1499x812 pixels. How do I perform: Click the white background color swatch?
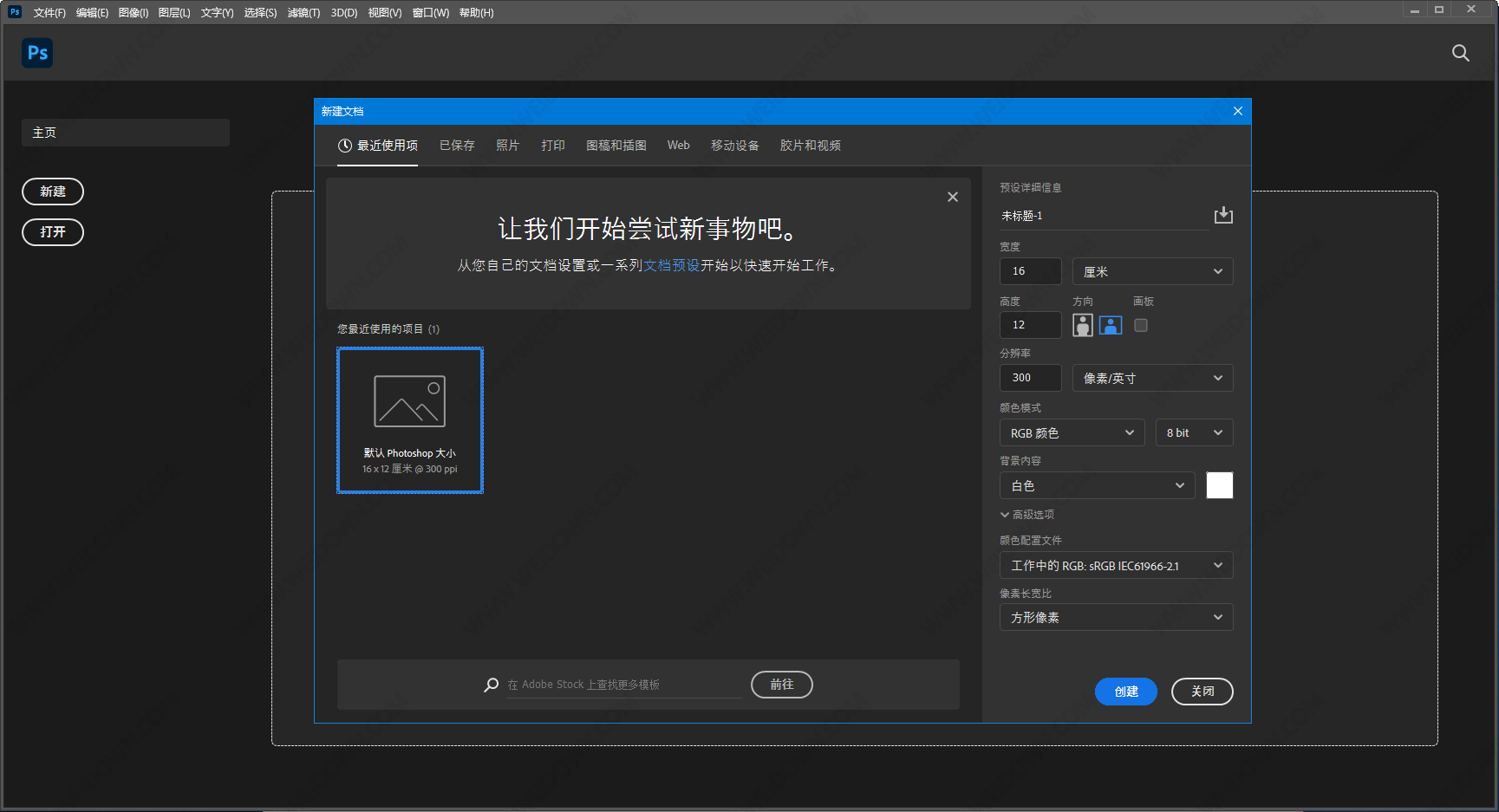click(x=1219, y=485)
